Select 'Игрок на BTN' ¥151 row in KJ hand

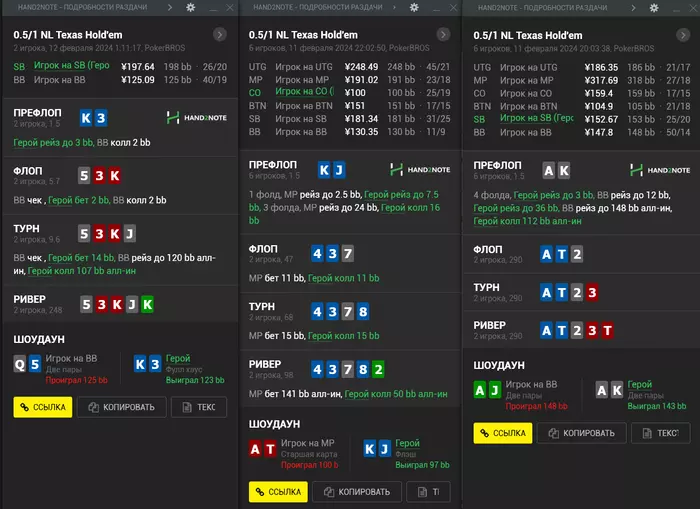pyautogui.click(x=350, y=106)
